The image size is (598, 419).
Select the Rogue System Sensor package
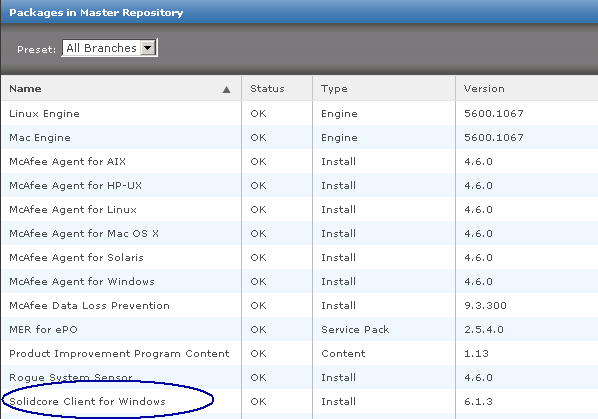pyautogui.click(x=299, y=377)
